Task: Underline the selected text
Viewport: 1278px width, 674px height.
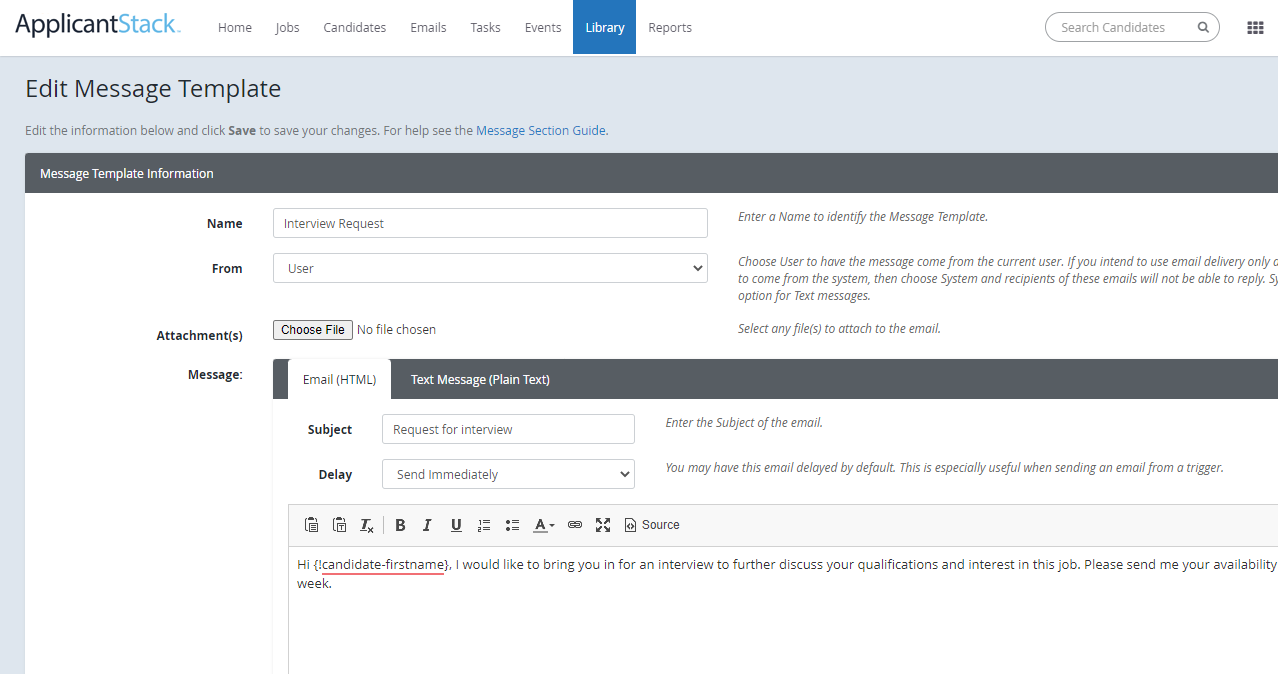Action: coord(456,524)
